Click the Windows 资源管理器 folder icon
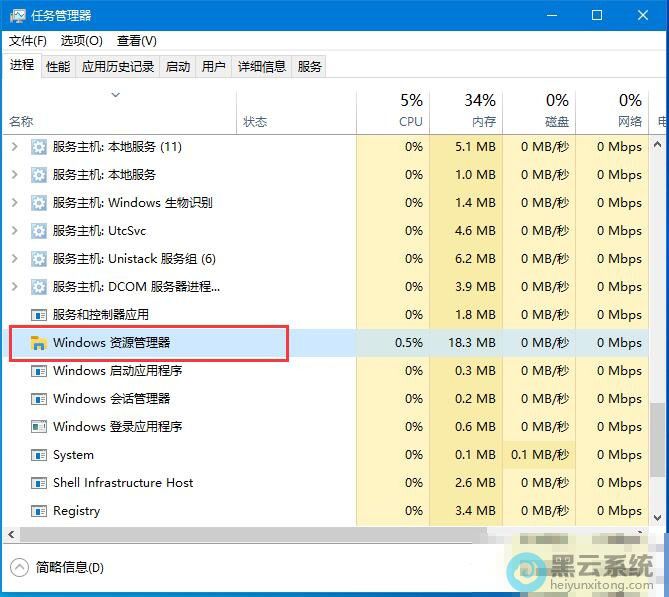The width and height of the screenshot is (669, 597). click(x=38, y=343)
